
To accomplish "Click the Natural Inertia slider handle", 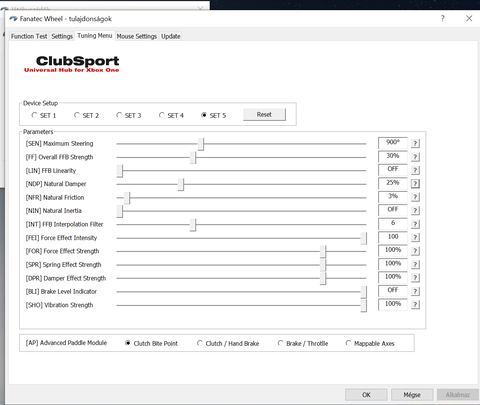I will pyautogui.click(x=120, y=211).
